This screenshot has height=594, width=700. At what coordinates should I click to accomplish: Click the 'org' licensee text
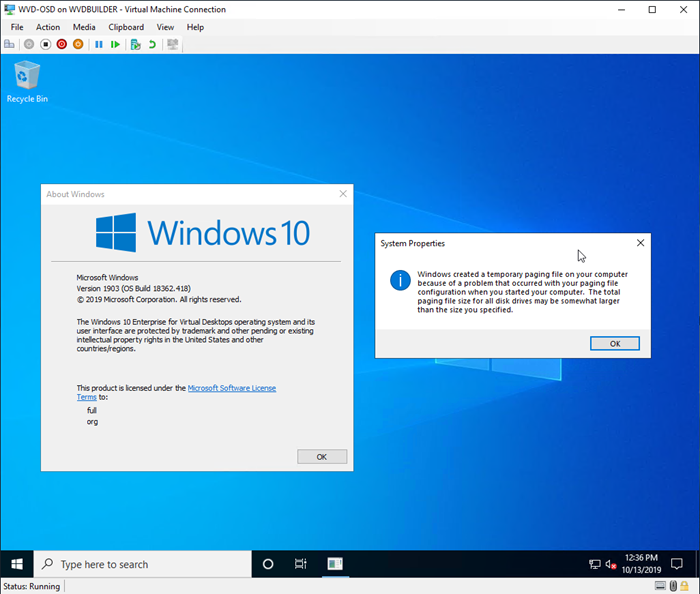click(92, 422)
